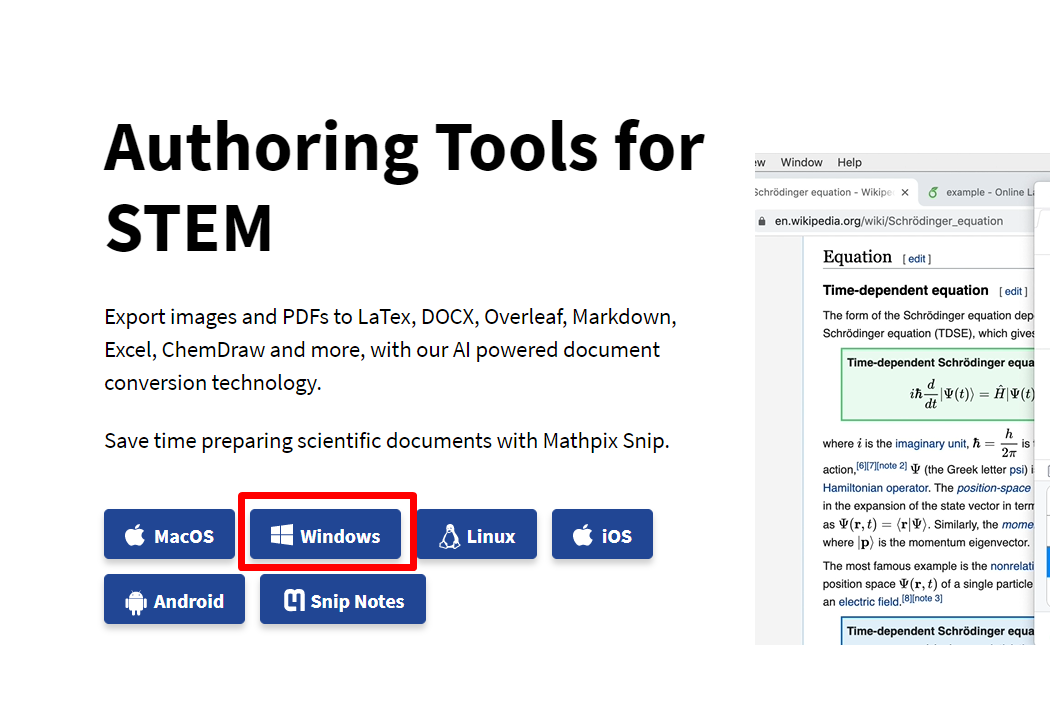Click edit link beside Time-dependent equation
Screen dimensions: 1050x701
[1013, 291]
